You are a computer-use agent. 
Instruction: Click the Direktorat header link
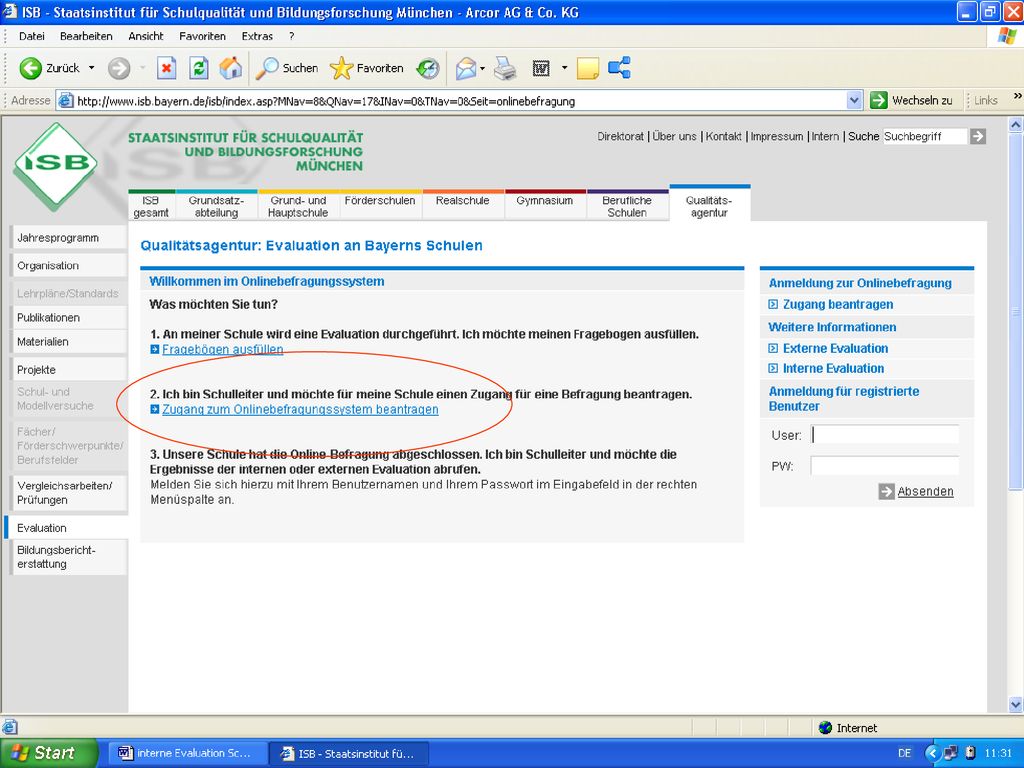pyautogui.click(x=620, y=136)
